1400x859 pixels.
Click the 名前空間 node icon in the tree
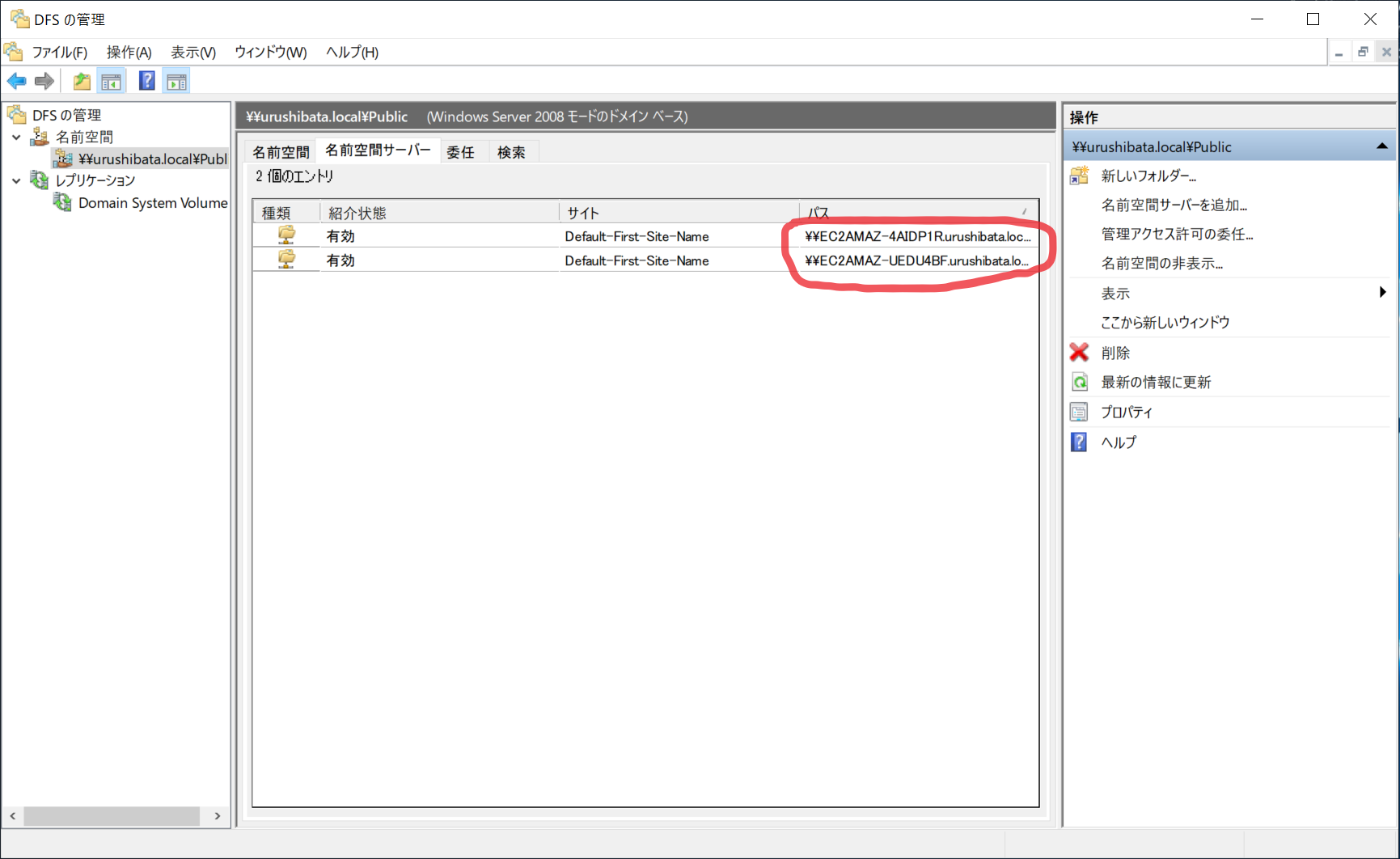coord(40,137)
